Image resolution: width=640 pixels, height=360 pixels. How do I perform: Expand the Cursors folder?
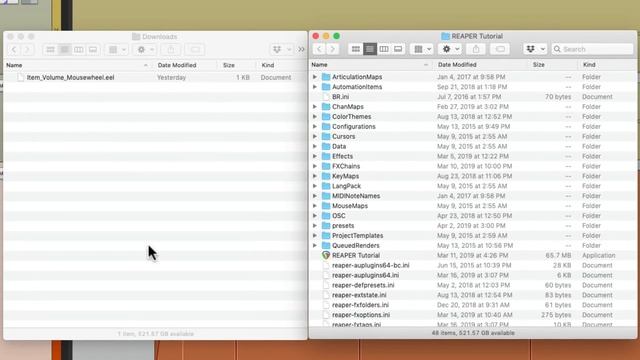click(x=315, y=136)
